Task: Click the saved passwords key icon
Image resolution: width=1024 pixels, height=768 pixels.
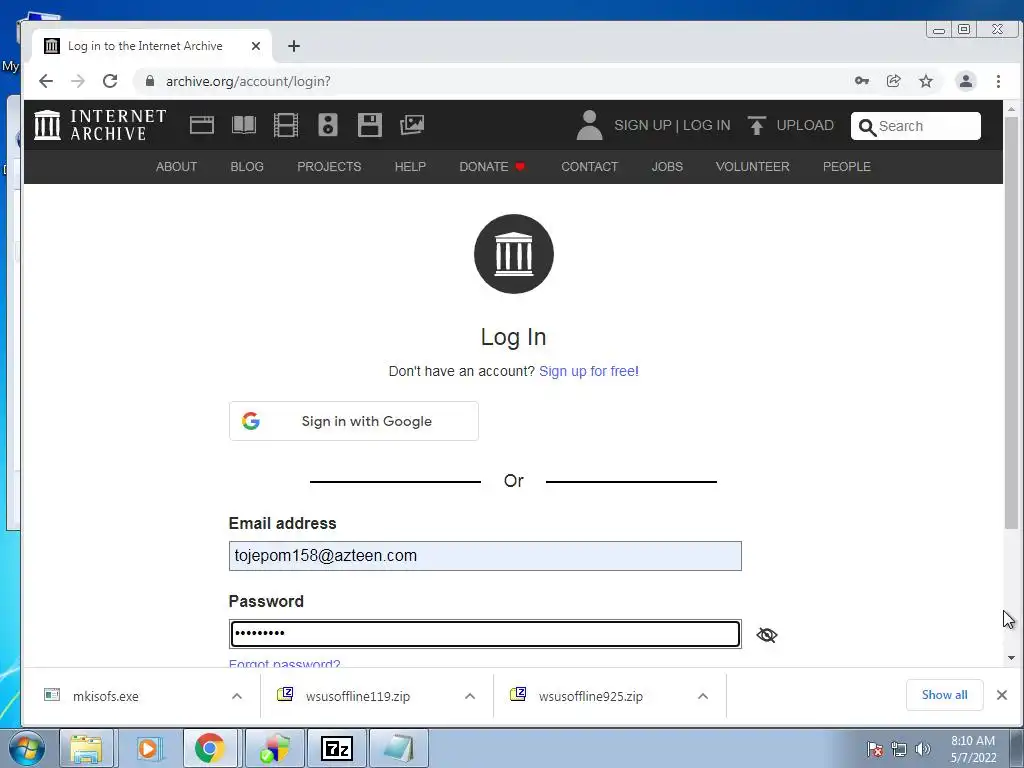Action: tap(861, 81)
